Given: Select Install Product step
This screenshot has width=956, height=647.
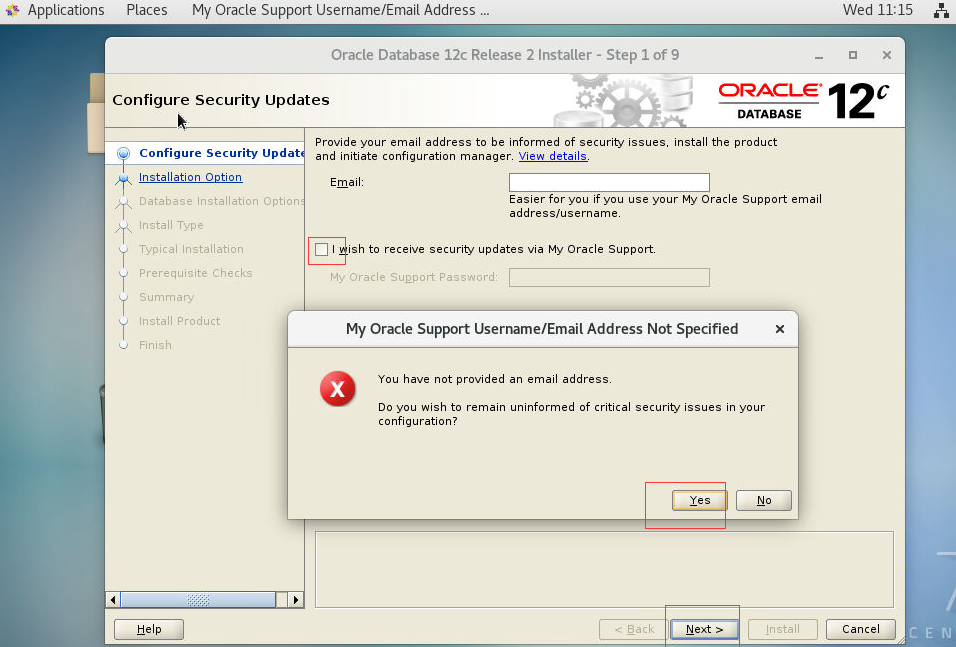Looking at the screenshot, I should (179, 321).
